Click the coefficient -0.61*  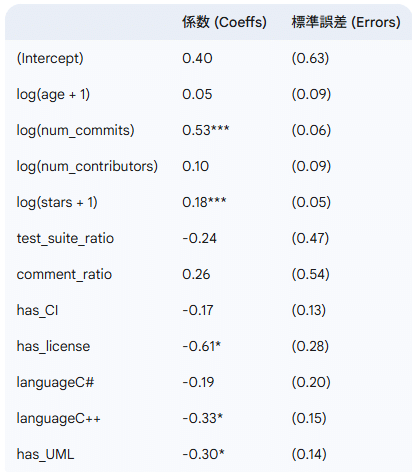(201, 346)
